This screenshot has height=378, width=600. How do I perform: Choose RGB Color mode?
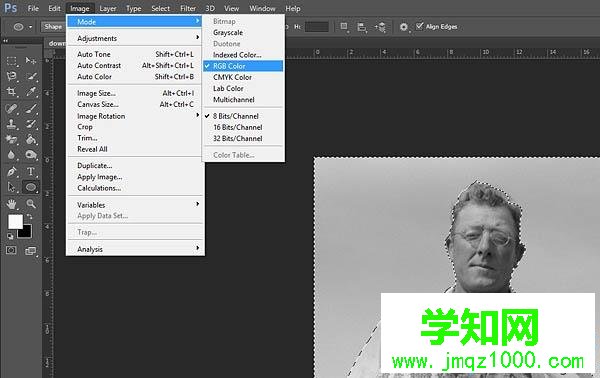coord(243,66)
